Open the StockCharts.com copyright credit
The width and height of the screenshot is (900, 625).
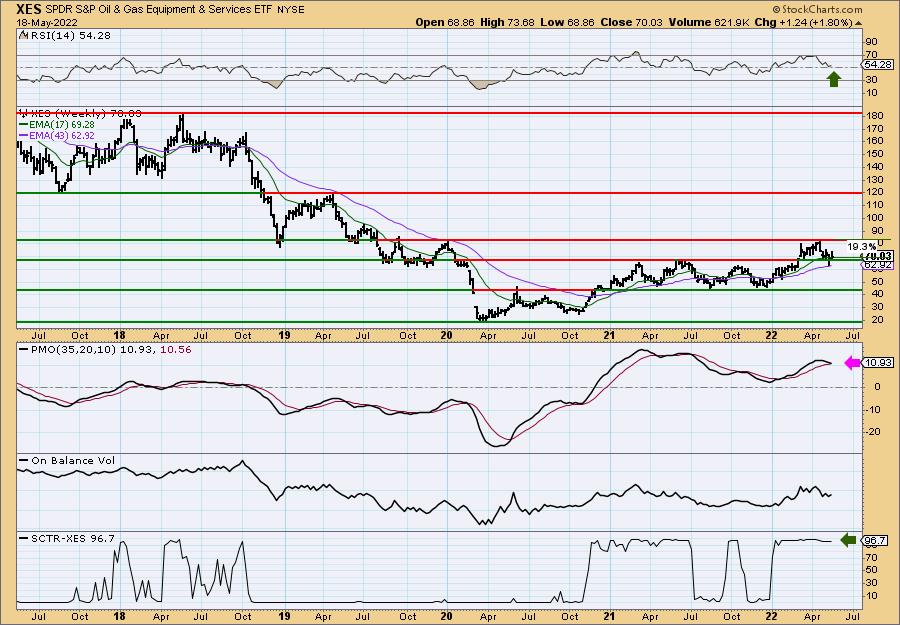coord(817,9)
